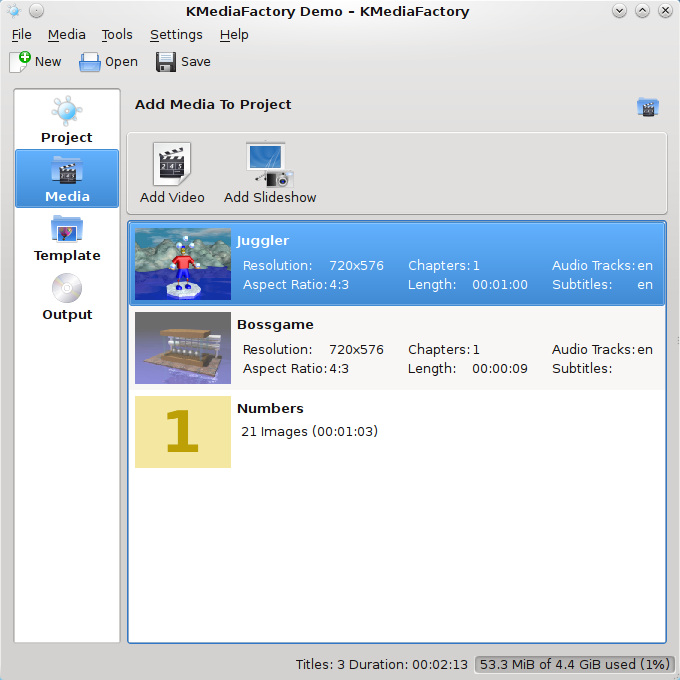680x680 pixels.
Task: Maximize the KMediaFactory window
Action: (642, 11)
